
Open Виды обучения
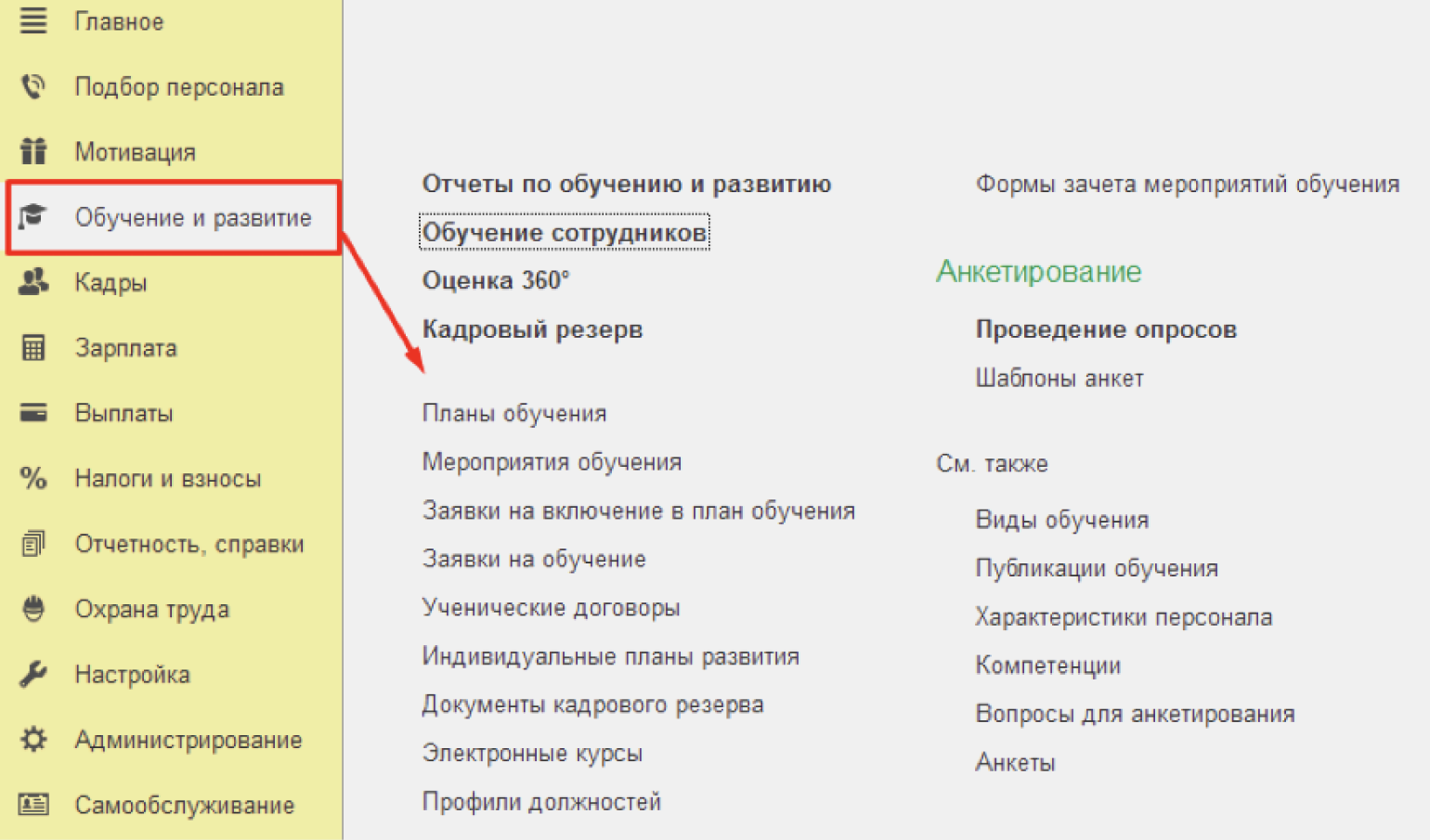[1062, 520]
